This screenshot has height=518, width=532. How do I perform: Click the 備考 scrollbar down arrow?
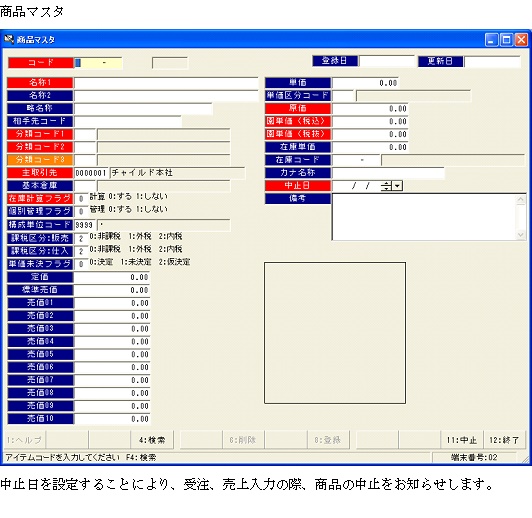point(521,234)
